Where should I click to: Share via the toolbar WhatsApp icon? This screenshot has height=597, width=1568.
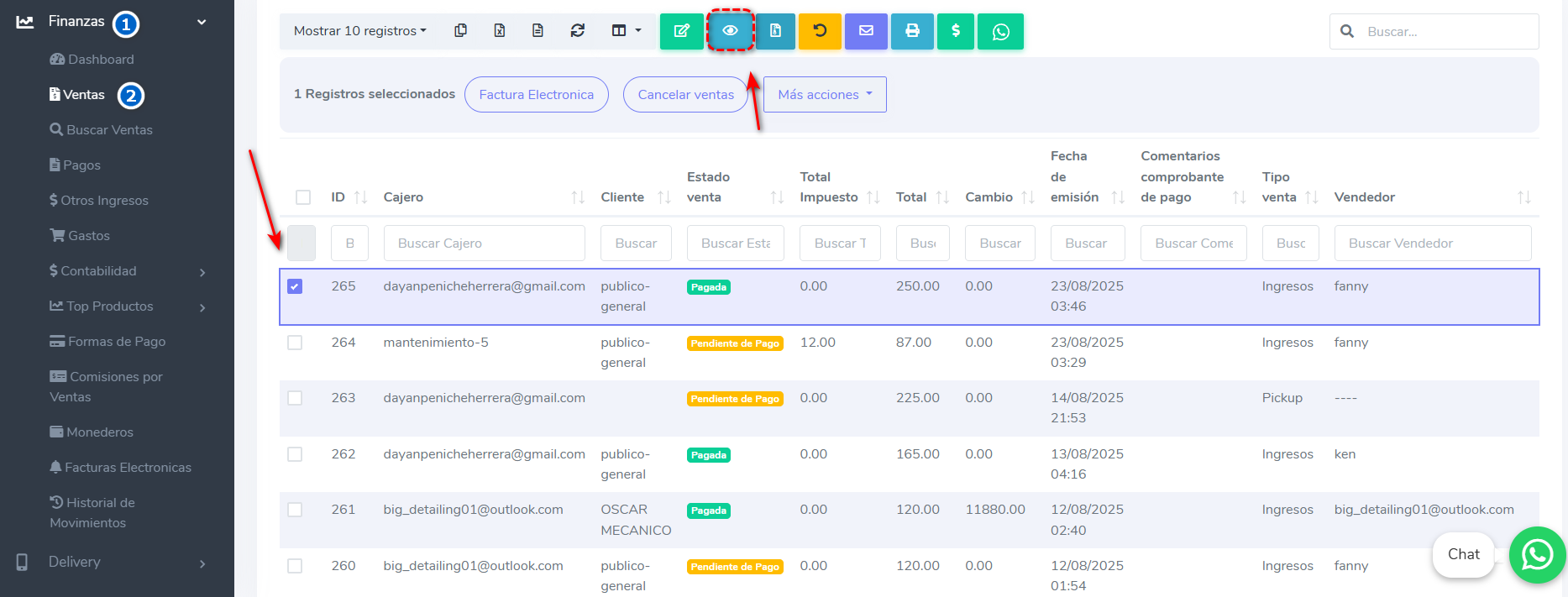click(x=1001, y=31)
